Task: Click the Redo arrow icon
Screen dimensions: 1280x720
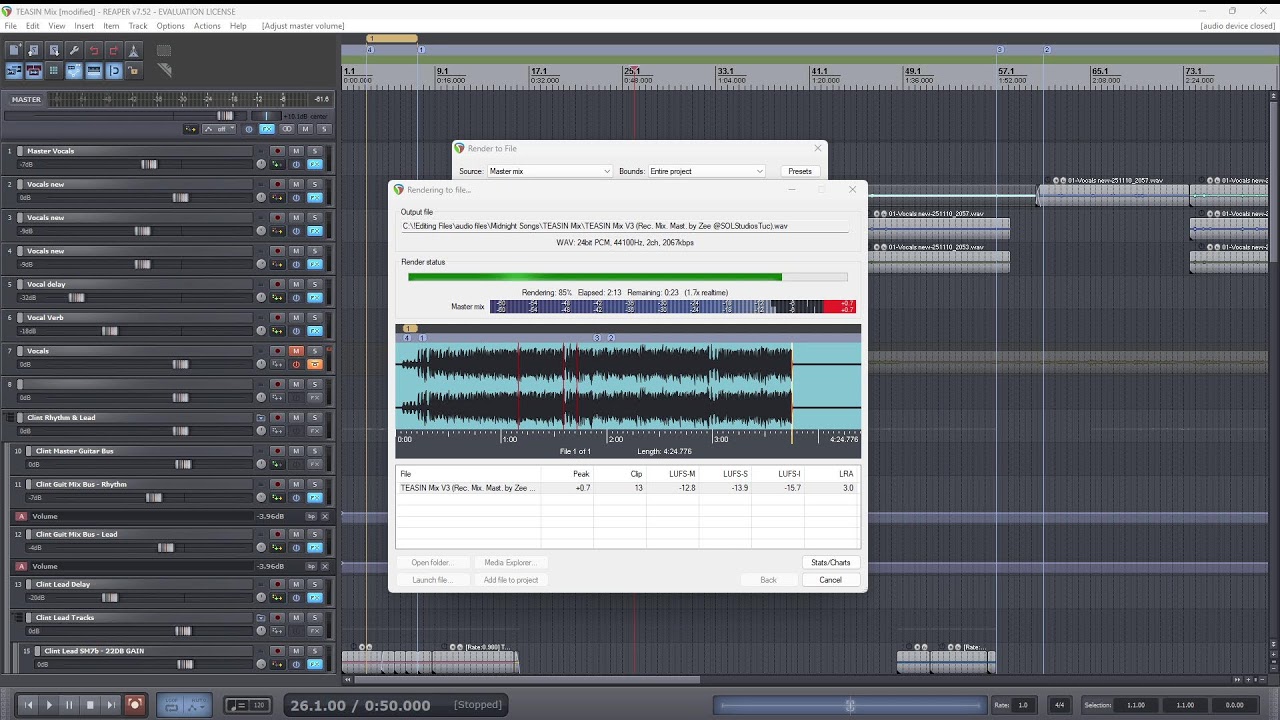Action: click(x=114, y=50)
